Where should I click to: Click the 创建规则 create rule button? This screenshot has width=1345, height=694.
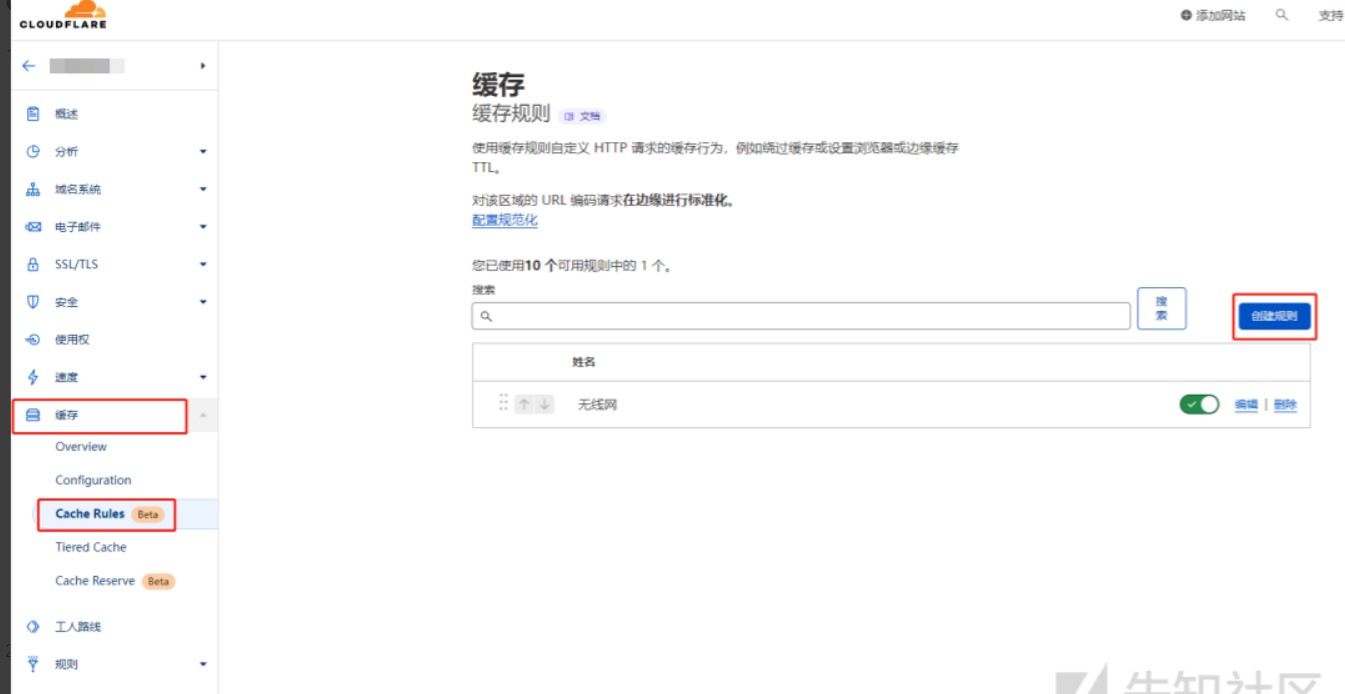[x=1274, y=315]
